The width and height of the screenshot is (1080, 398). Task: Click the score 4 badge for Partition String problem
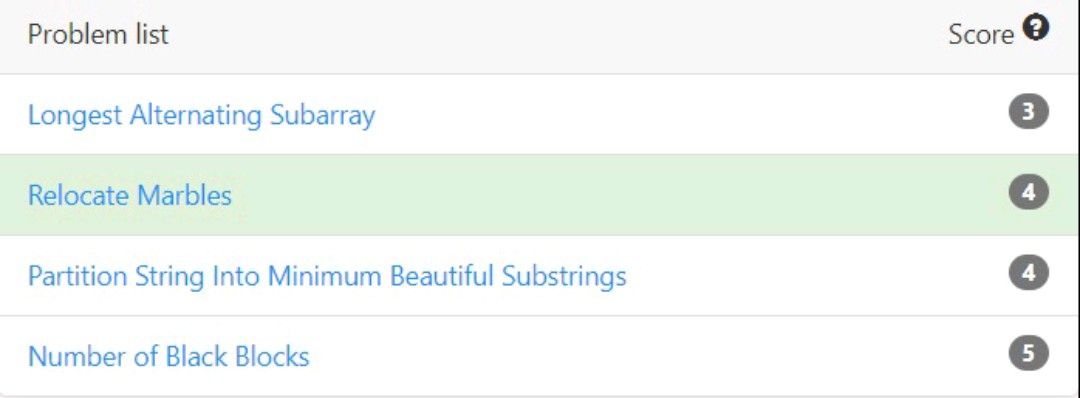[x=1028, y=273]
